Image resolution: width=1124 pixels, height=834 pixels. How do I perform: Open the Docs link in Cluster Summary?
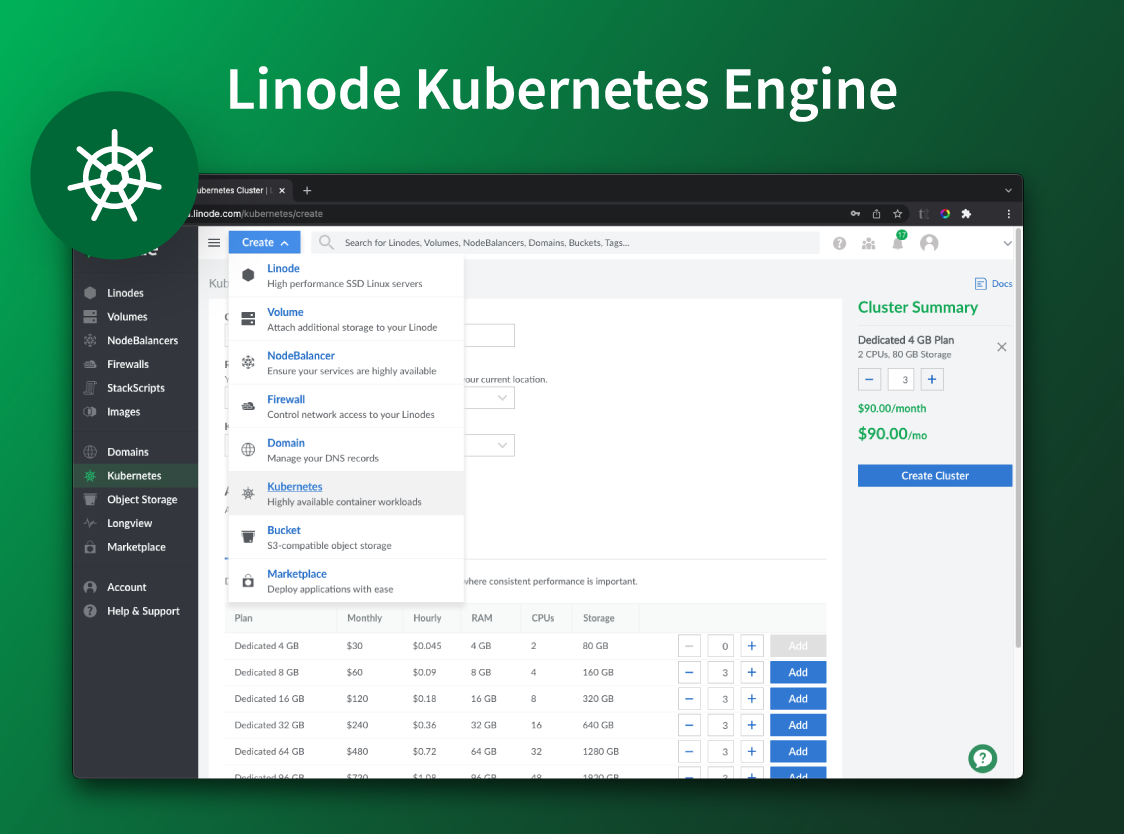(993, 283)
